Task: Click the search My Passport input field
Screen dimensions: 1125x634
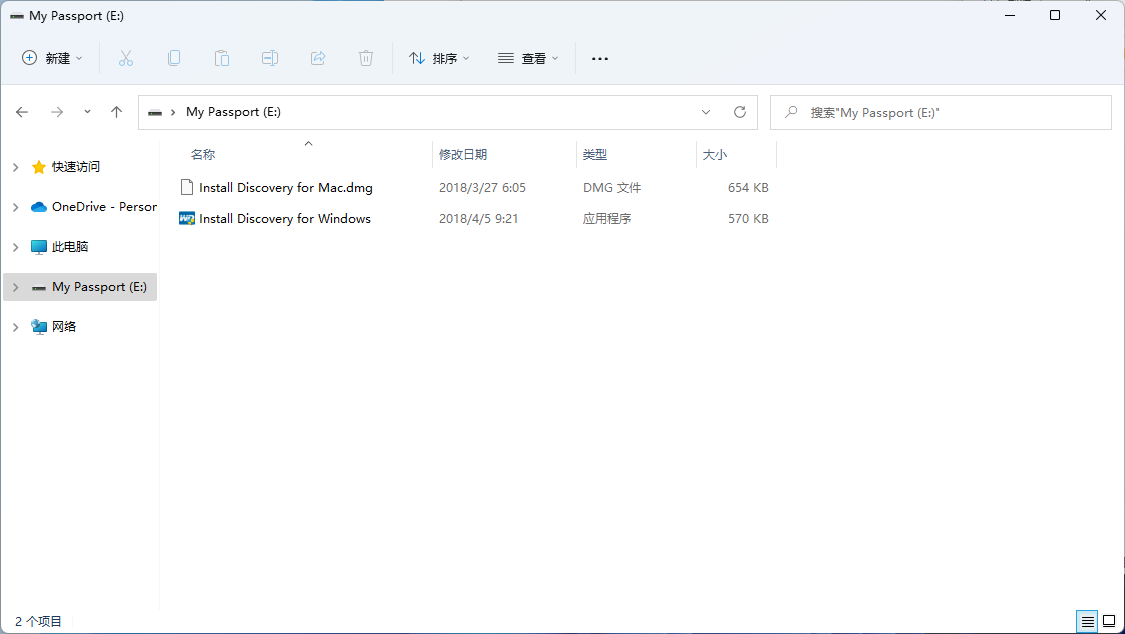Action: click(941, 113)
